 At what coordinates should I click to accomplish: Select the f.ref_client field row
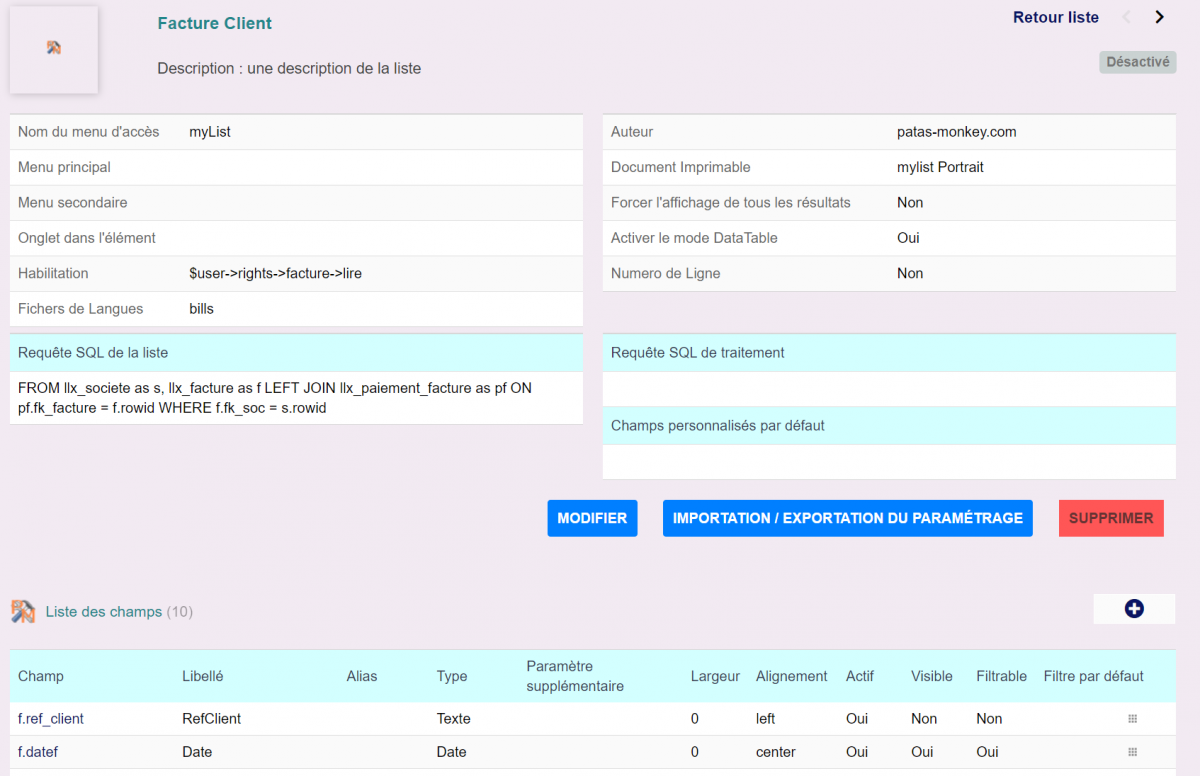click(x=51, y=719)
